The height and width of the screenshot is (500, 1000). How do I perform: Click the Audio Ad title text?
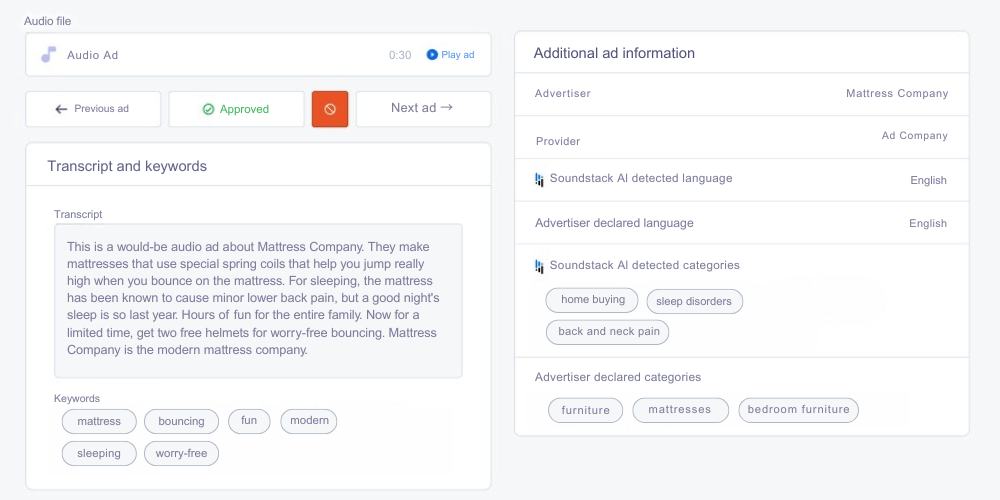92,55
